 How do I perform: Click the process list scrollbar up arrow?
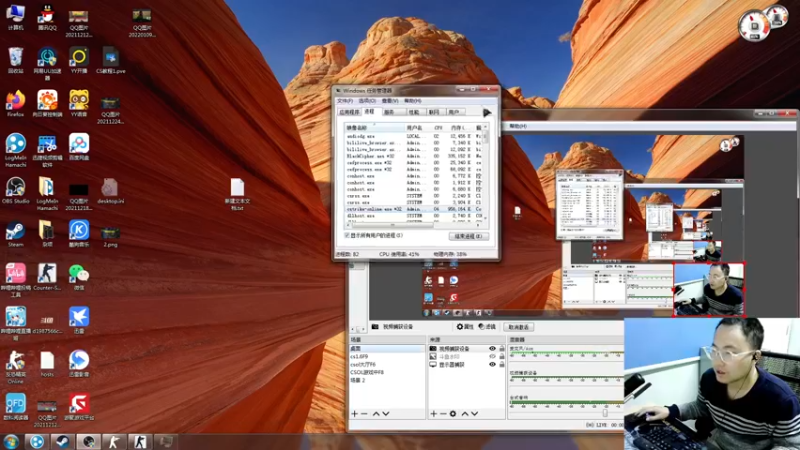[485, 127]
